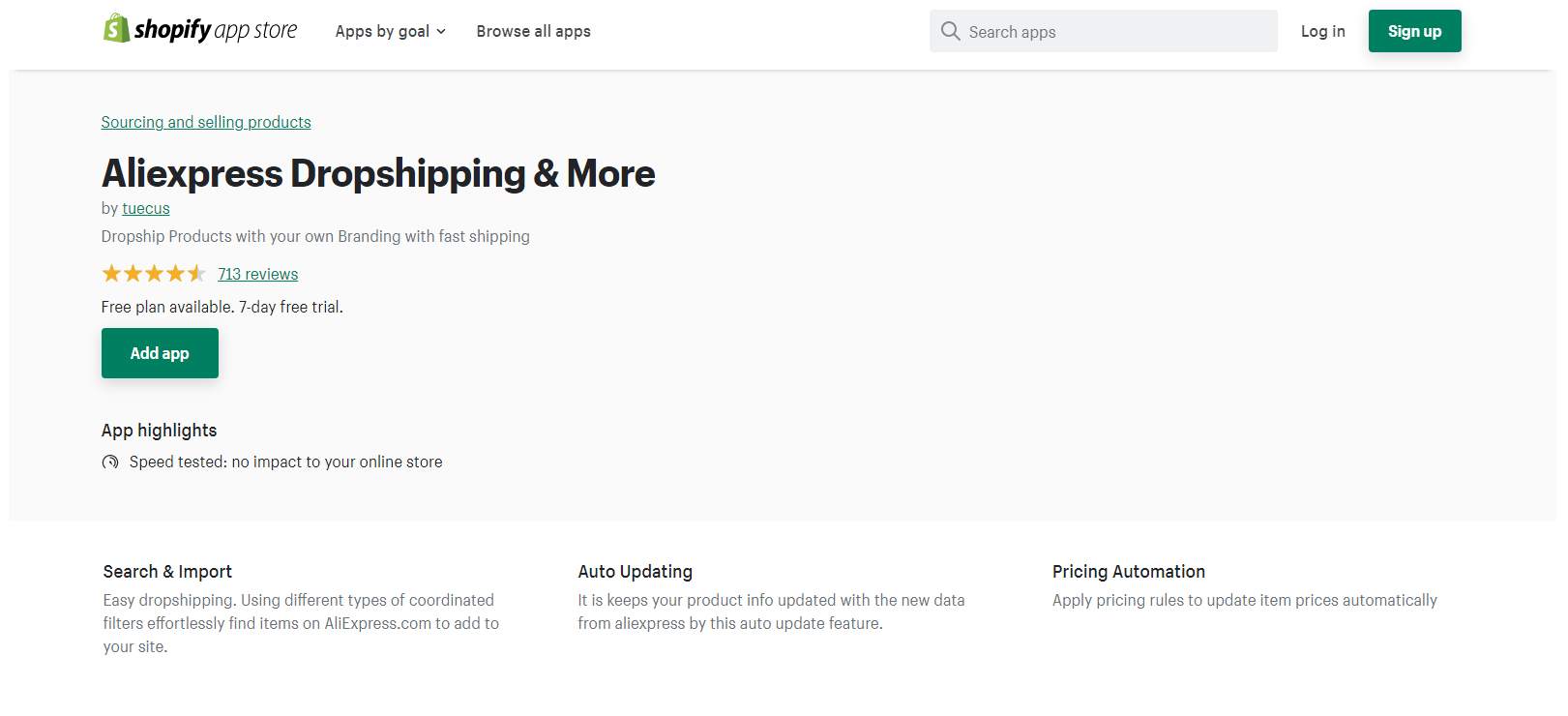Click the Auto Updating heading
This screenshot has height=716, width=1568.
tap(636, 572)
